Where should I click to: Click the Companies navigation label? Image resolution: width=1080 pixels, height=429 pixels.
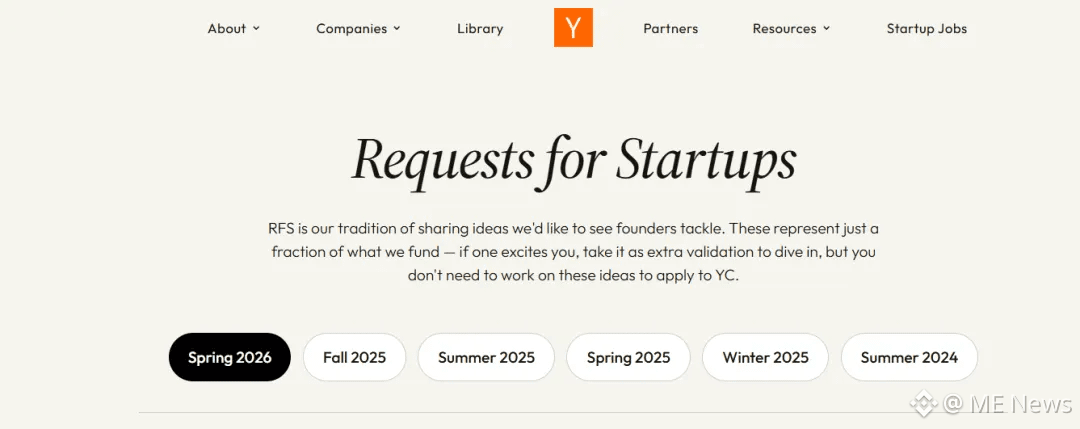[351, 29]
